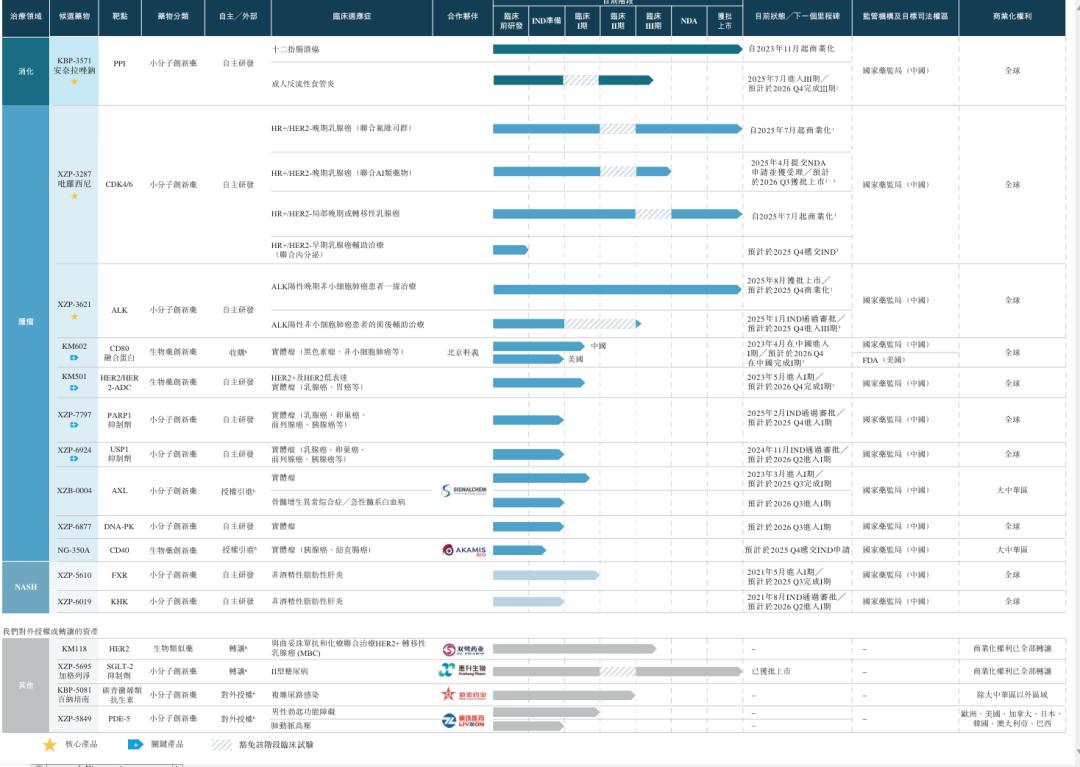Viewport: 1080px width, 767px height.
Task: Click the SignalChem partner logo
Action: 464,490
